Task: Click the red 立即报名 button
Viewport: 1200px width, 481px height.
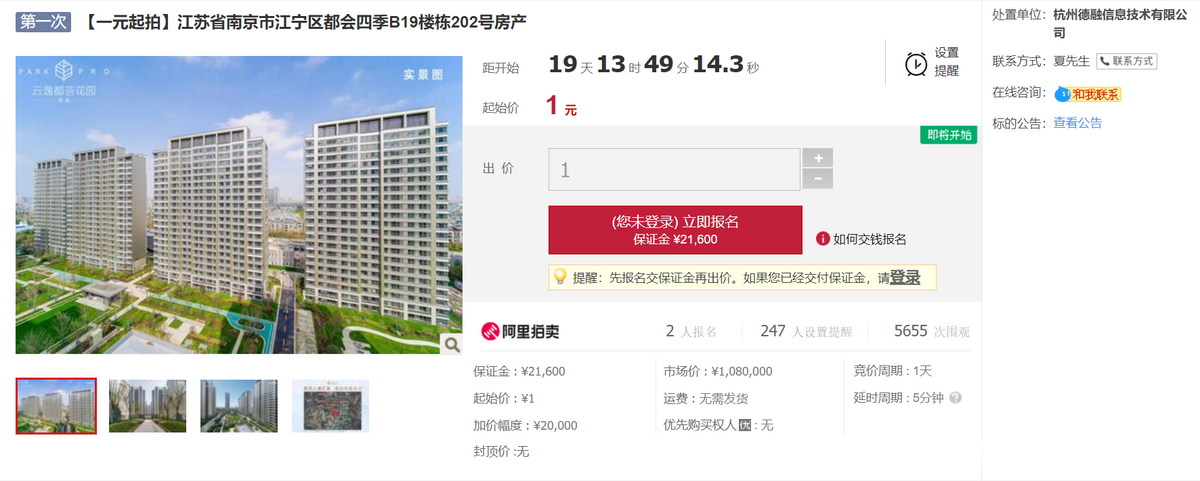Action: [675, 230]
